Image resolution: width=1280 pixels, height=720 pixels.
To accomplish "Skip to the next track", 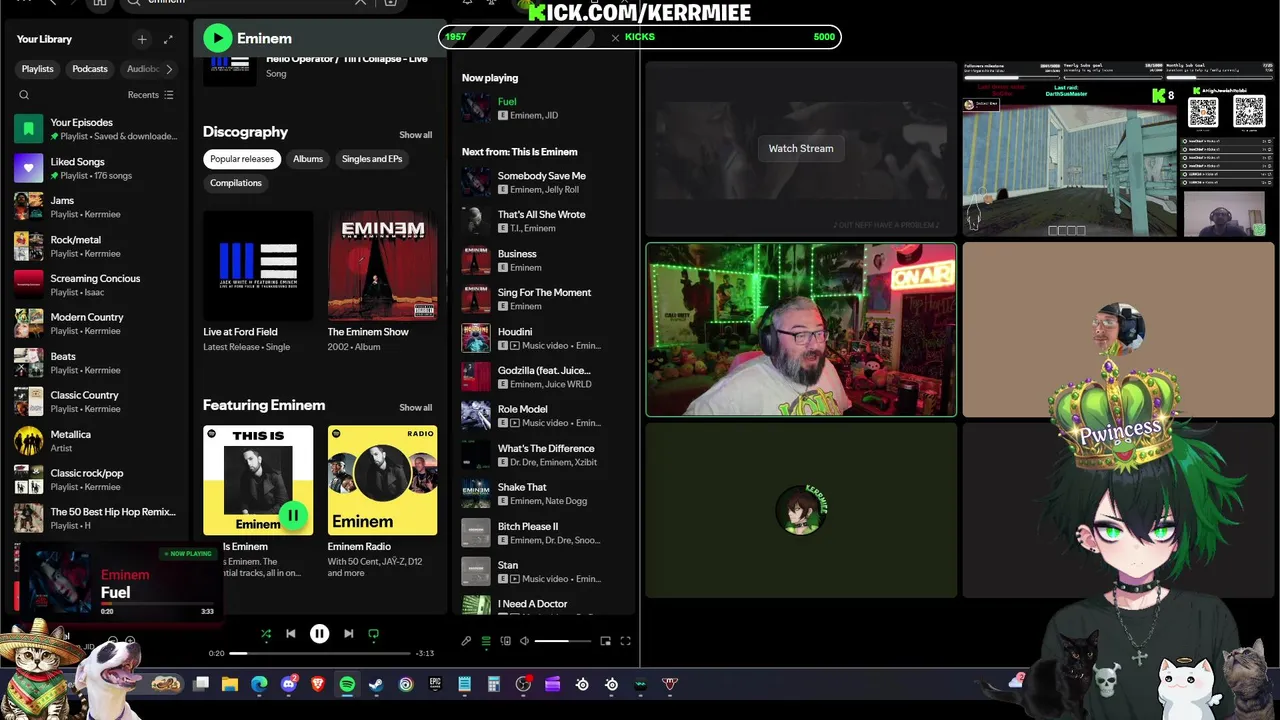I will click(348, 634).
